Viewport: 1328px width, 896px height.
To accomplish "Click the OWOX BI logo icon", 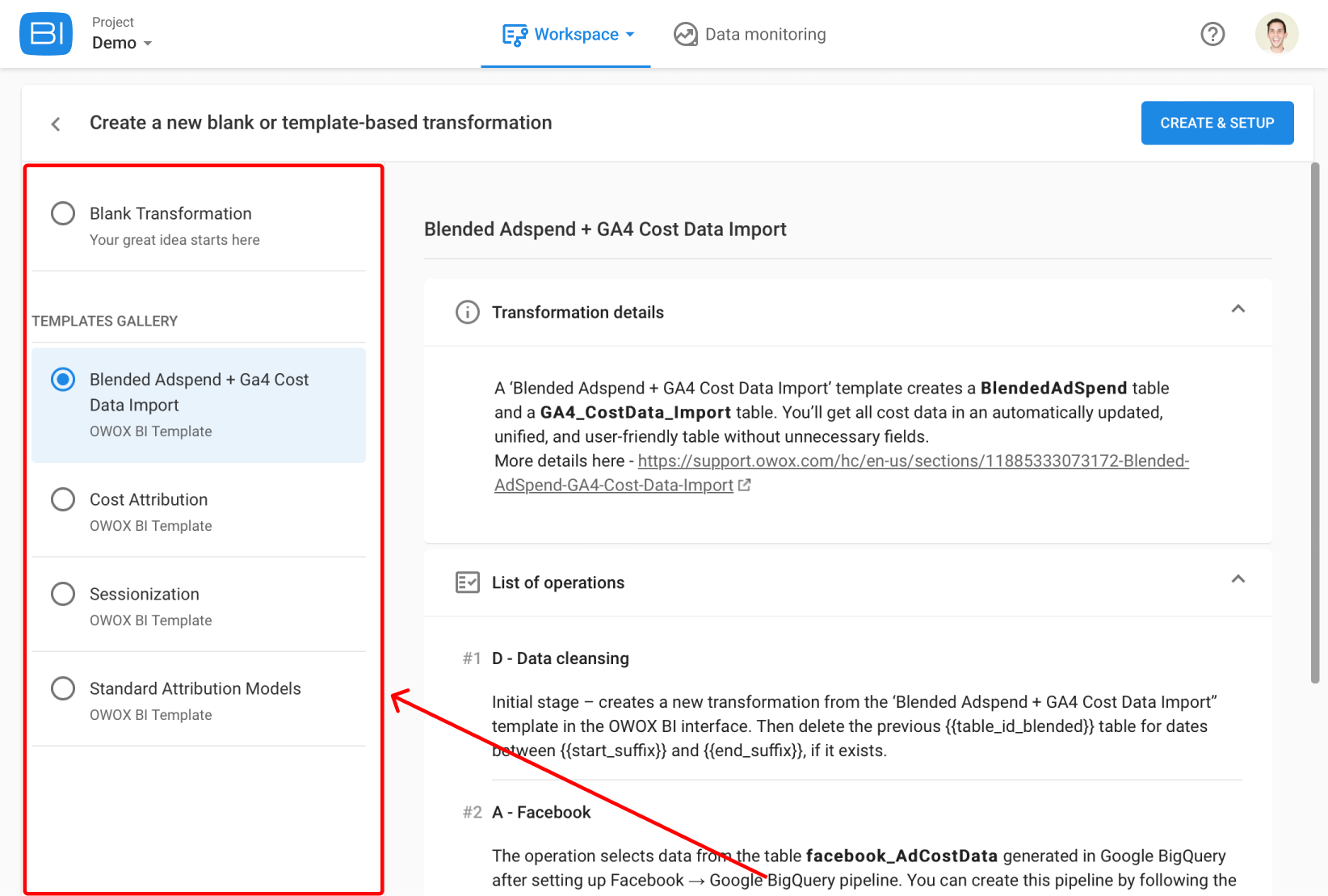I will (46, 34).
